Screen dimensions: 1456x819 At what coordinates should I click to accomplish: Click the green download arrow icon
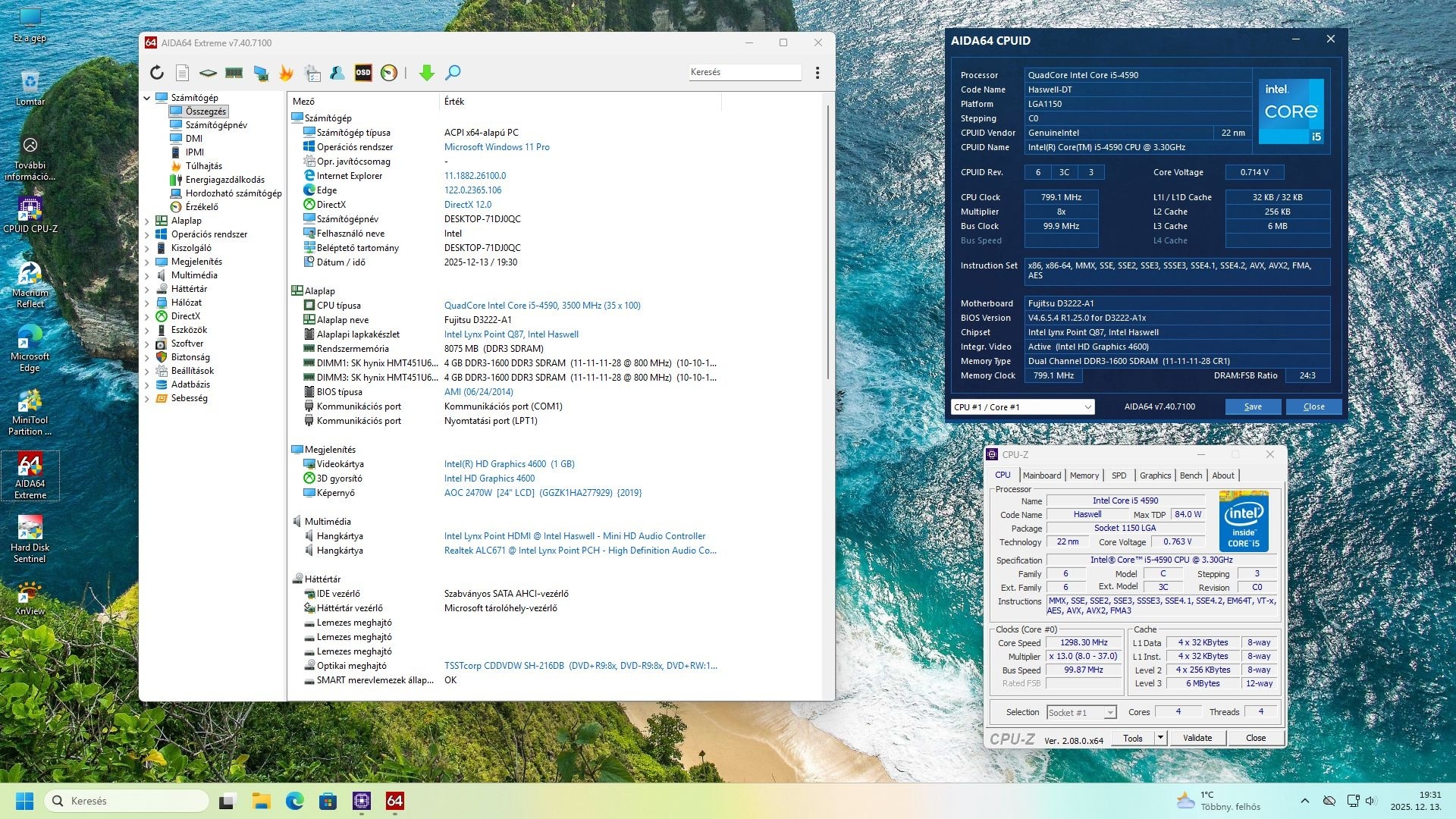(426, 73)
